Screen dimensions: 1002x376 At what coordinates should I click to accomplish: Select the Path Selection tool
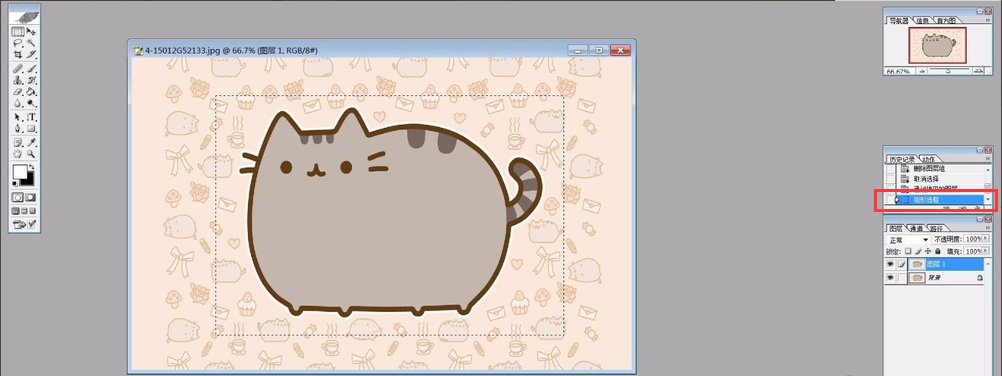(18, 117)
